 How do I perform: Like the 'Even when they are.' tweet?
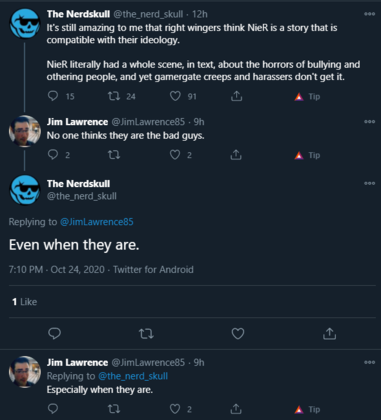(x=238, y=333)
